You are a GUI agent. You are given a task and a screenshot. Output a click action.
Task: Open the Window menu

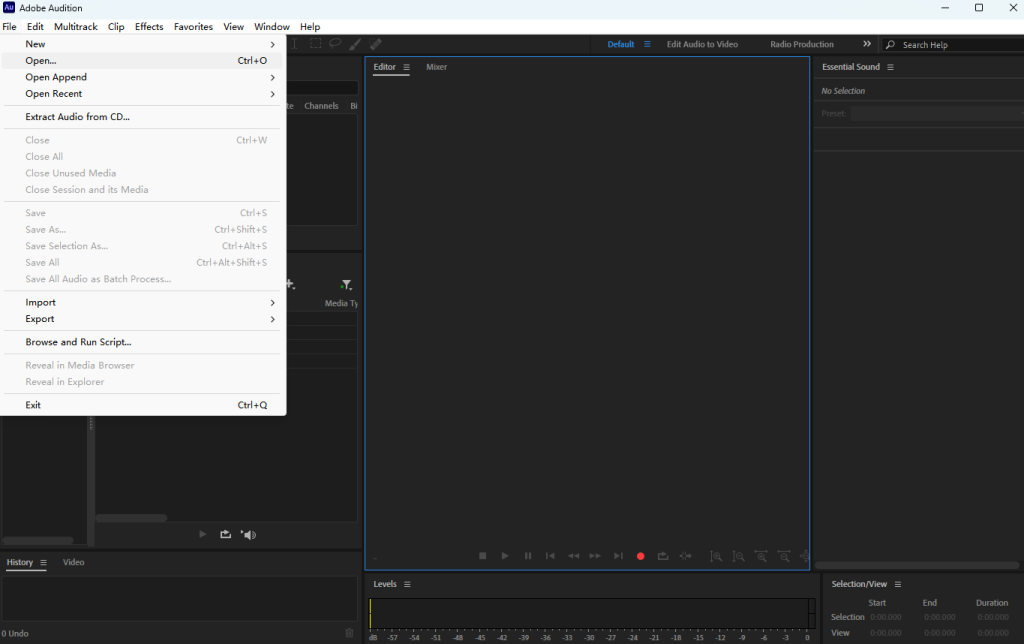(x=272, y=26)
